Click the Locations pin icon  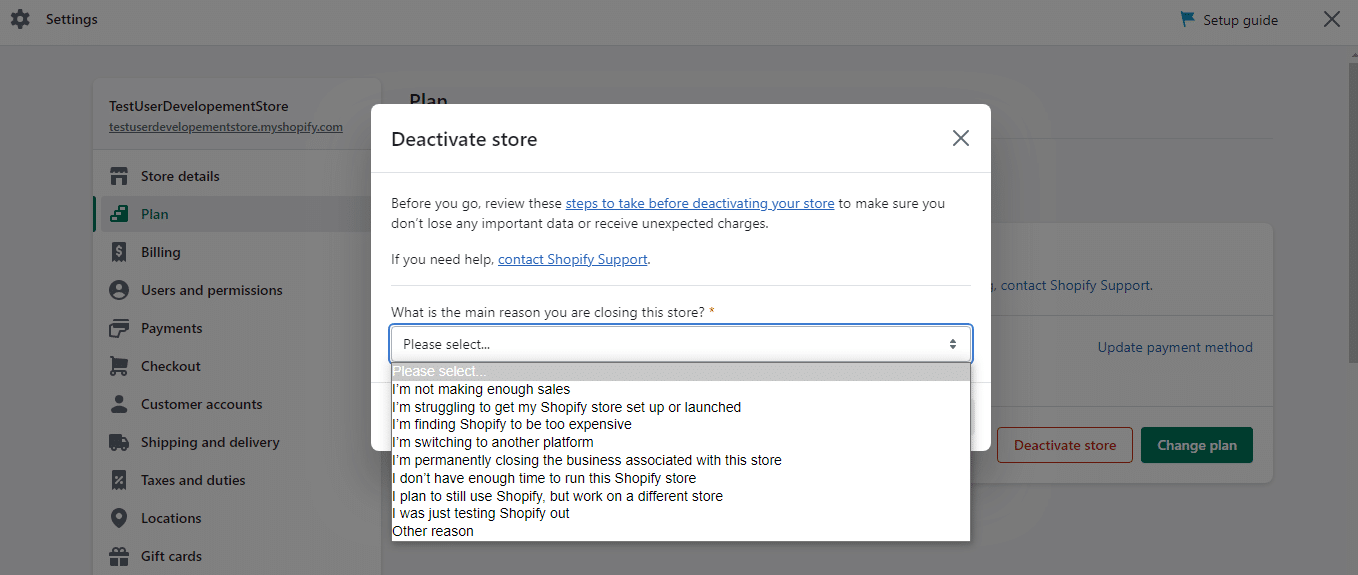[119, 518]
